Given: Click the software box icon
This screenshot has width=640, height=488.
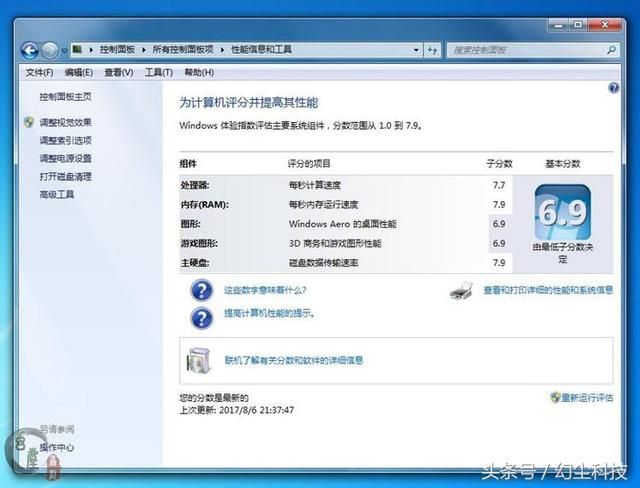Looking at the screenshot, I should pyautogui.click(x=199, y=360).
